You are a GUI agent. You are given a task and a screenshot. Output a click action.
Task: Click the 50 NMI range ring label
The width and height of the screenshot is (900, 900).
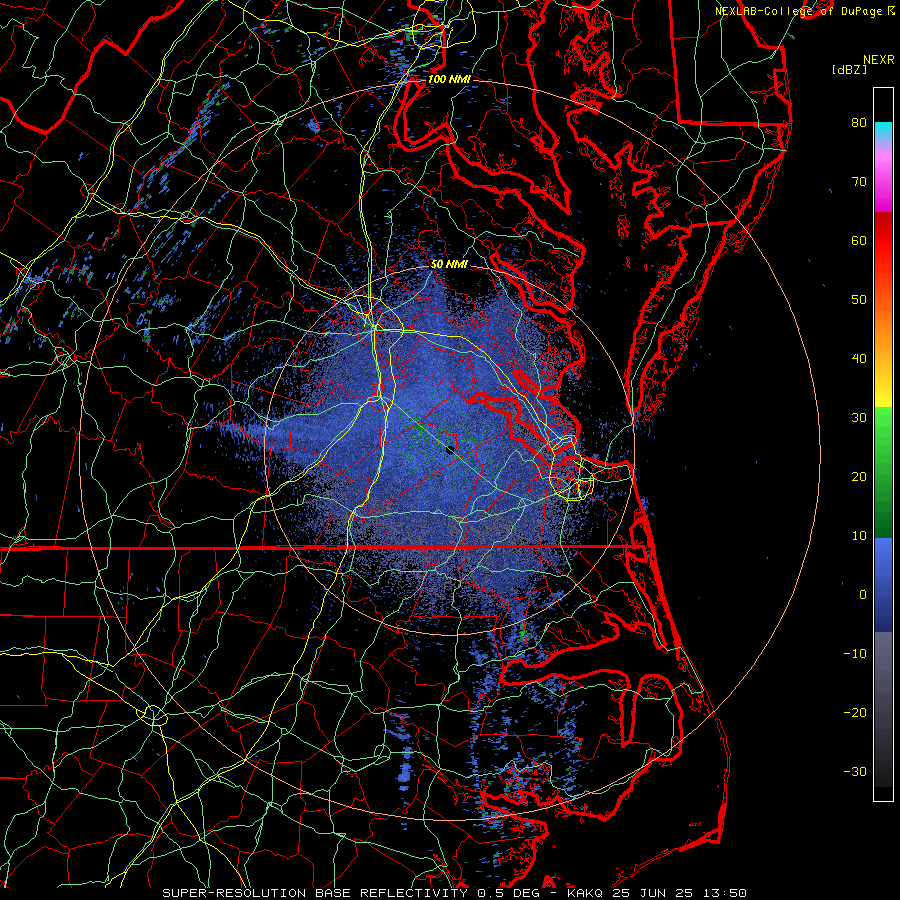(x=449, y=265)
